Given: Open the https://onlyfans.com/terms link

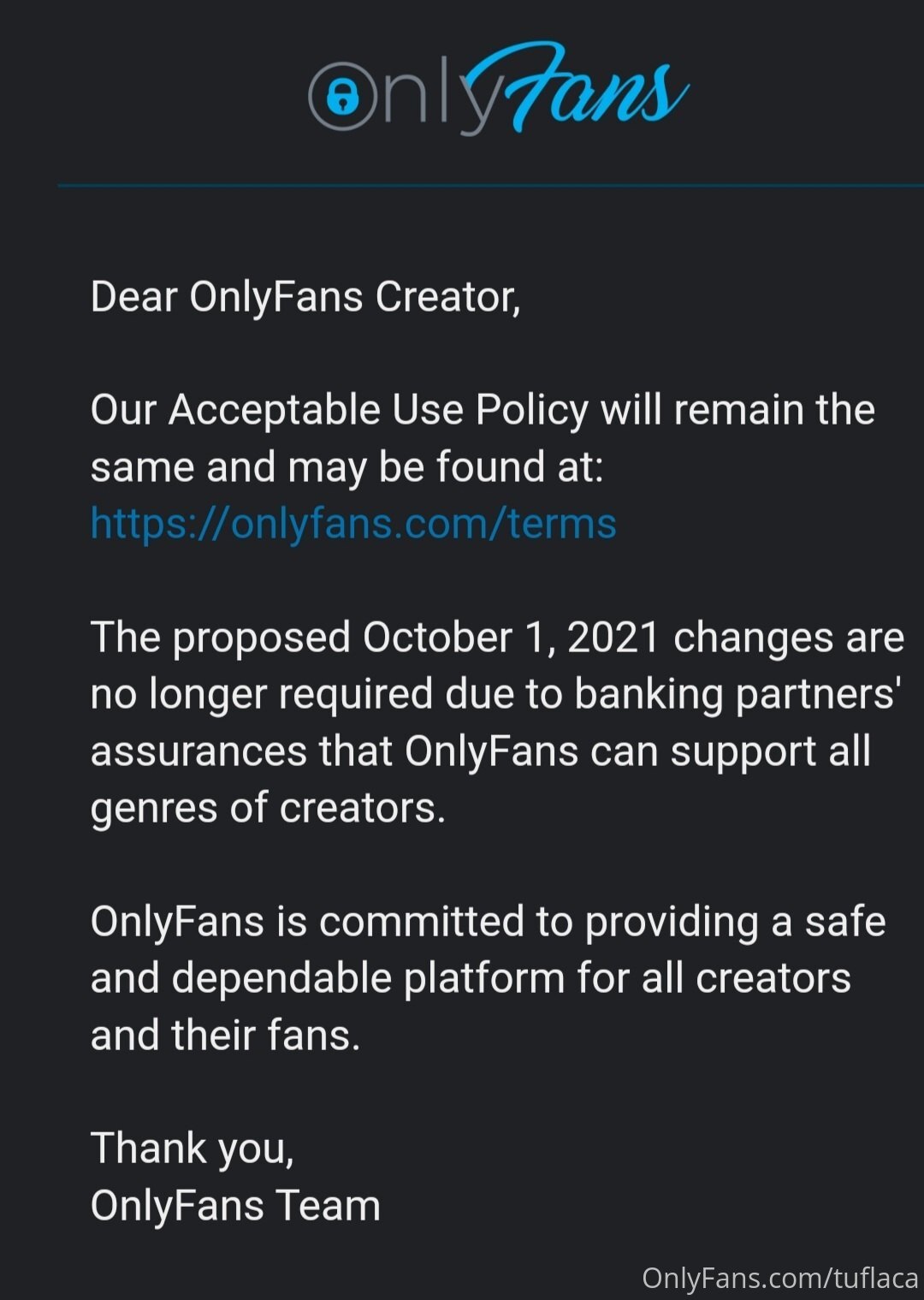Looking at the screenshot, I should tap(353, 523).
